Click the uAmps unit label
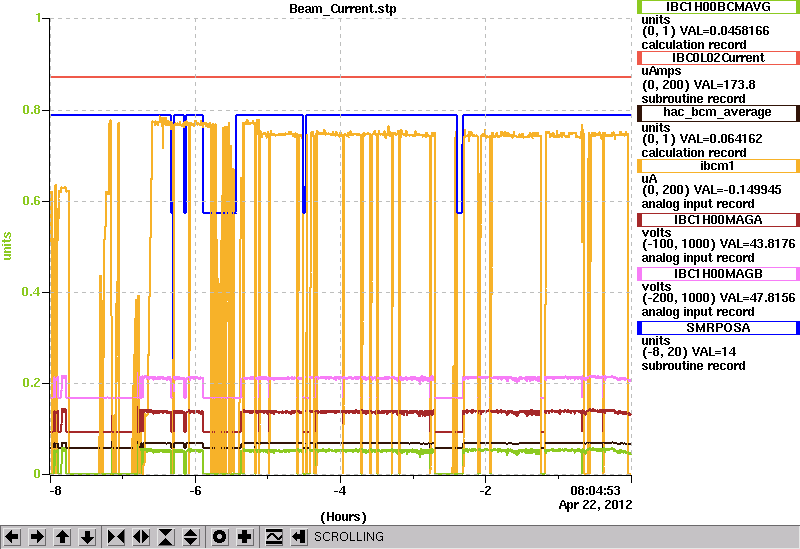 pyautogui.click(x=661, y=71)
